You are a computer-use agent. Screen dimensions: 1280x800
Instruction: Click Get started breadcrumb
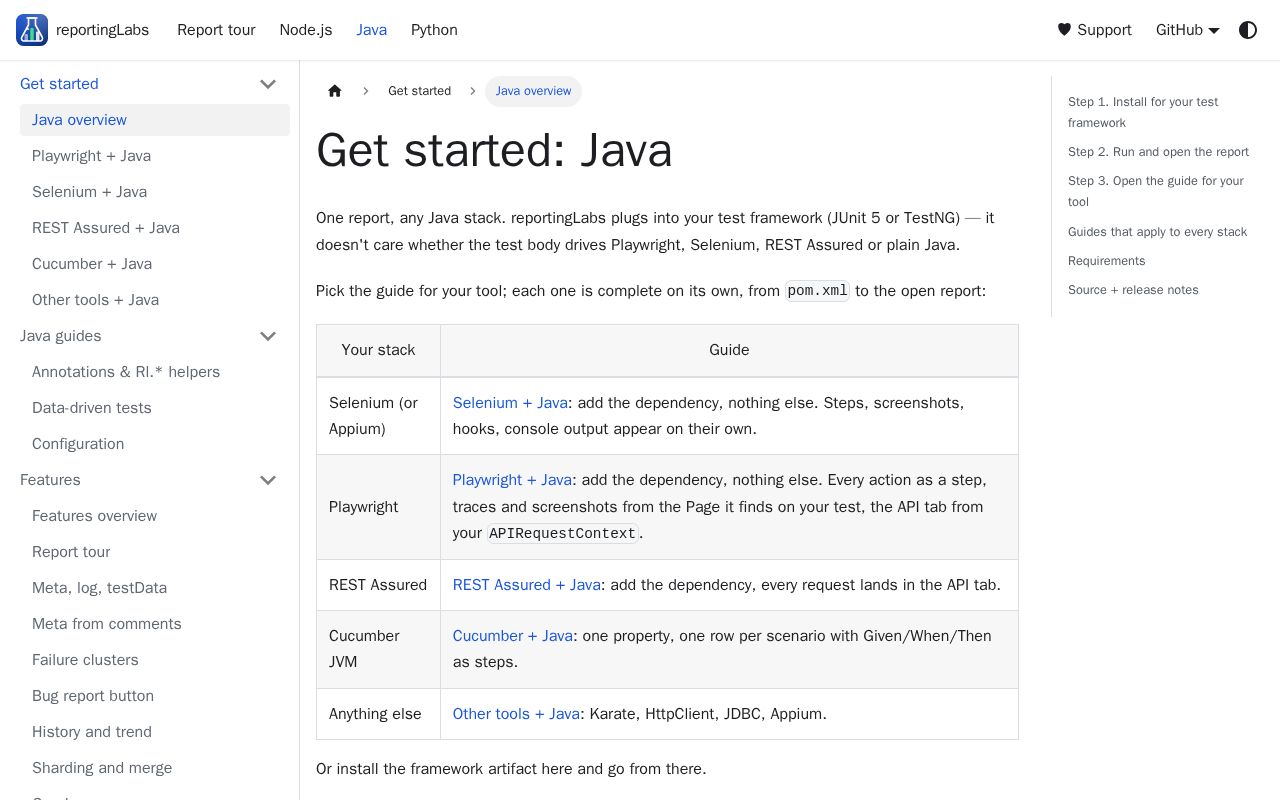click(419, 91)
